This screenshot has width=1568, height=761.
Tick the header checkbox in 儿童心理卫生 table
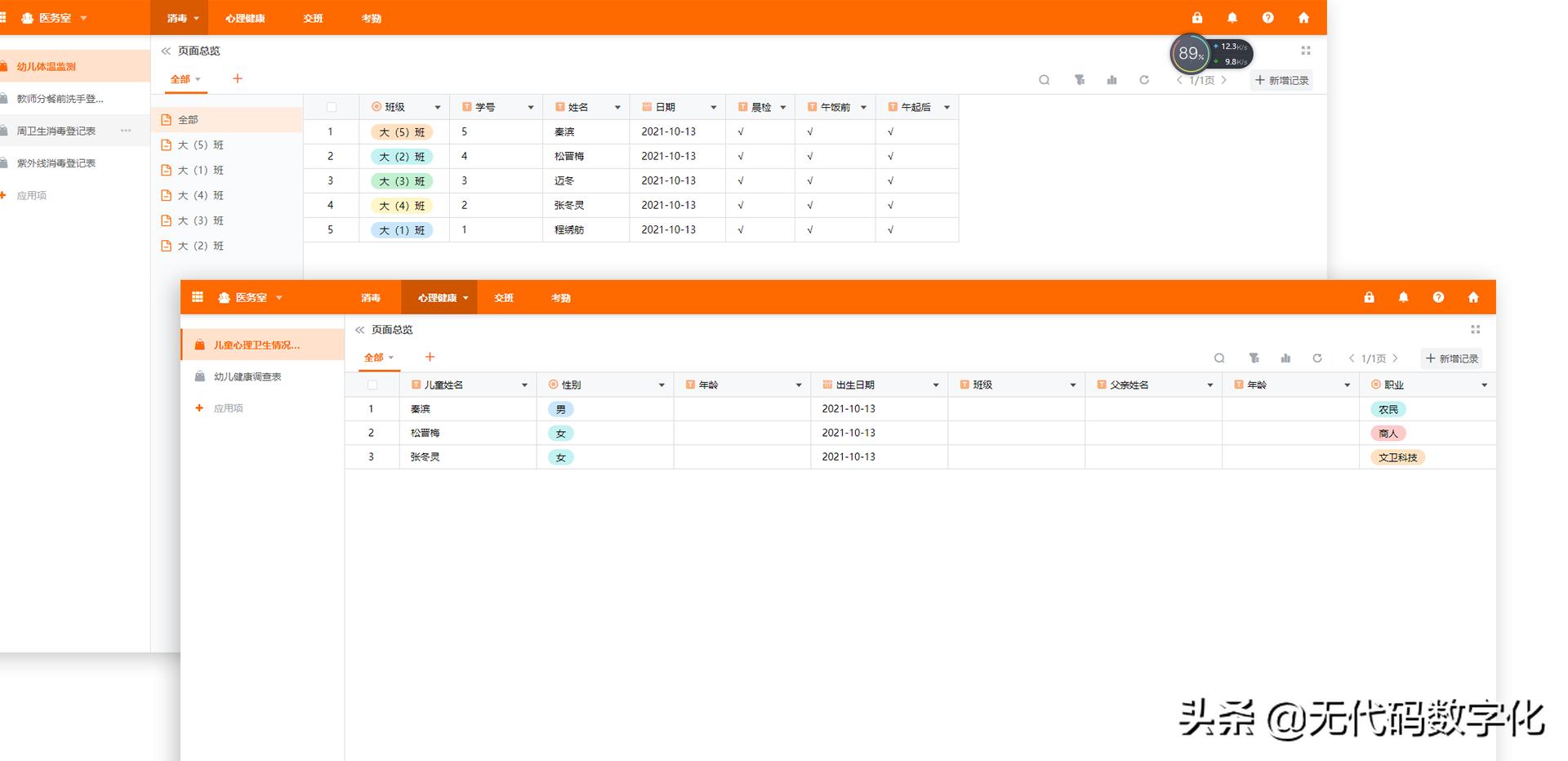[372, 385]
